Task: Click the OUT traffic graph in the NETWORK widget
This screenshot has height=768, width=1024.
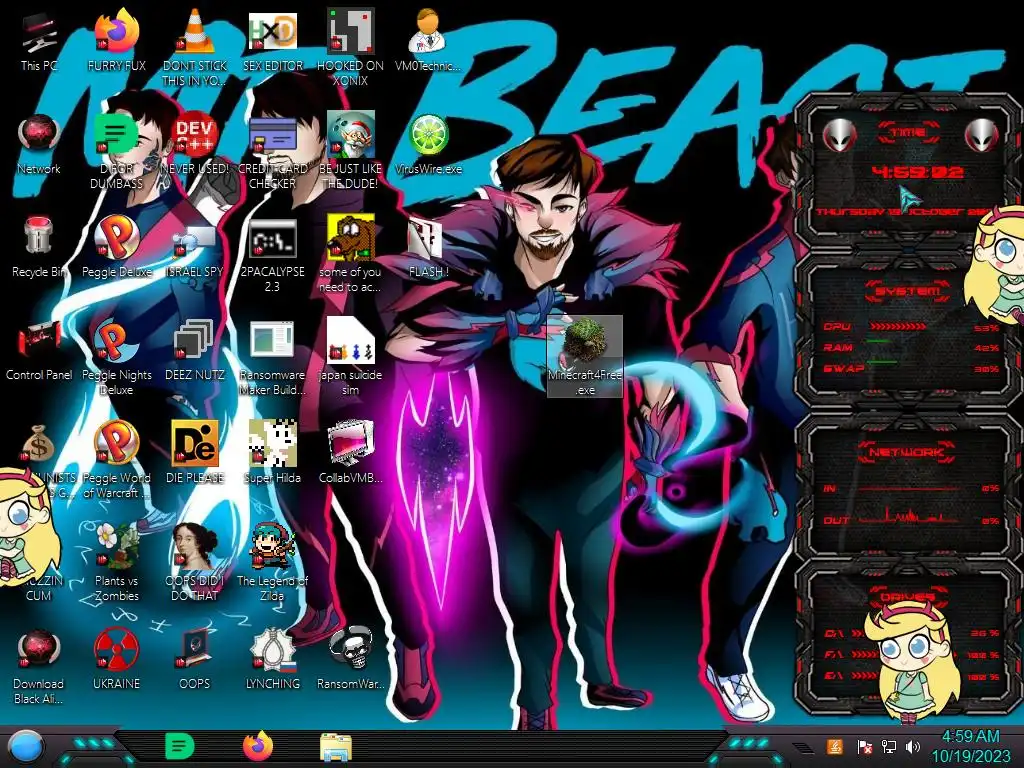Action: 909,517
